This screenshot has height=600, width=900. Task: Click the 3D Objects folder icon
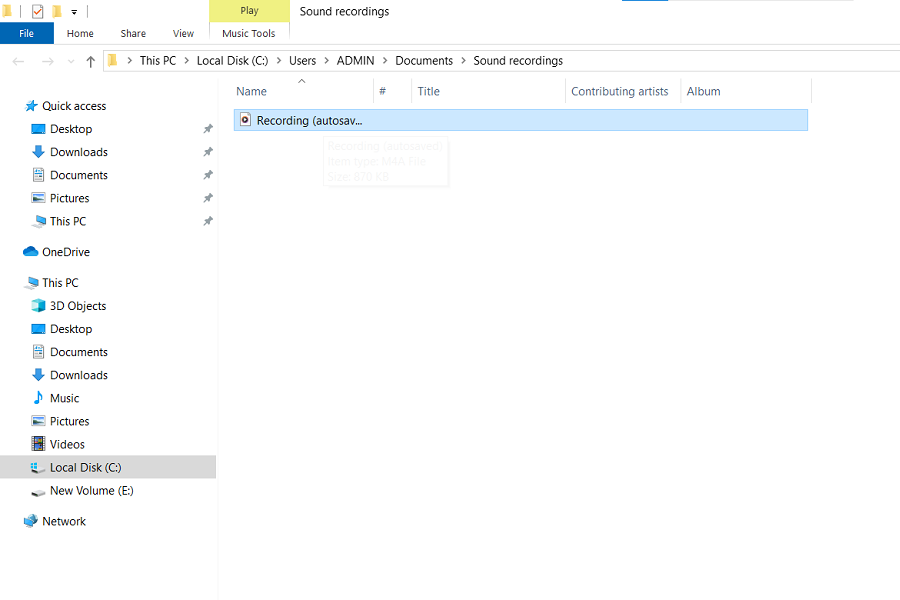(38, 306)
